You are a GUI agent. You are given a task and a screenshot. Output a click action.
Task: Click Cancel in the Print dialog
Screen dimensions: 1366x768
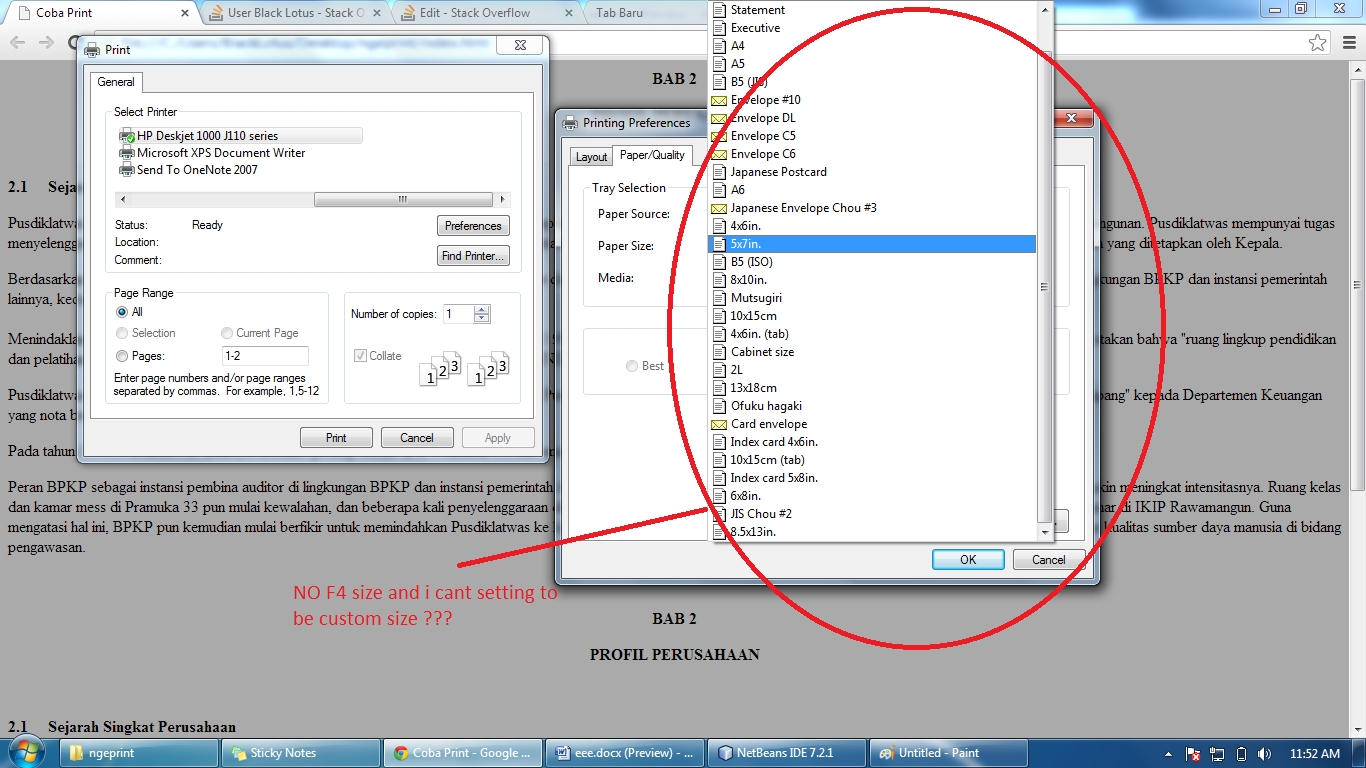pyautogui.click(x=417, y=438)
